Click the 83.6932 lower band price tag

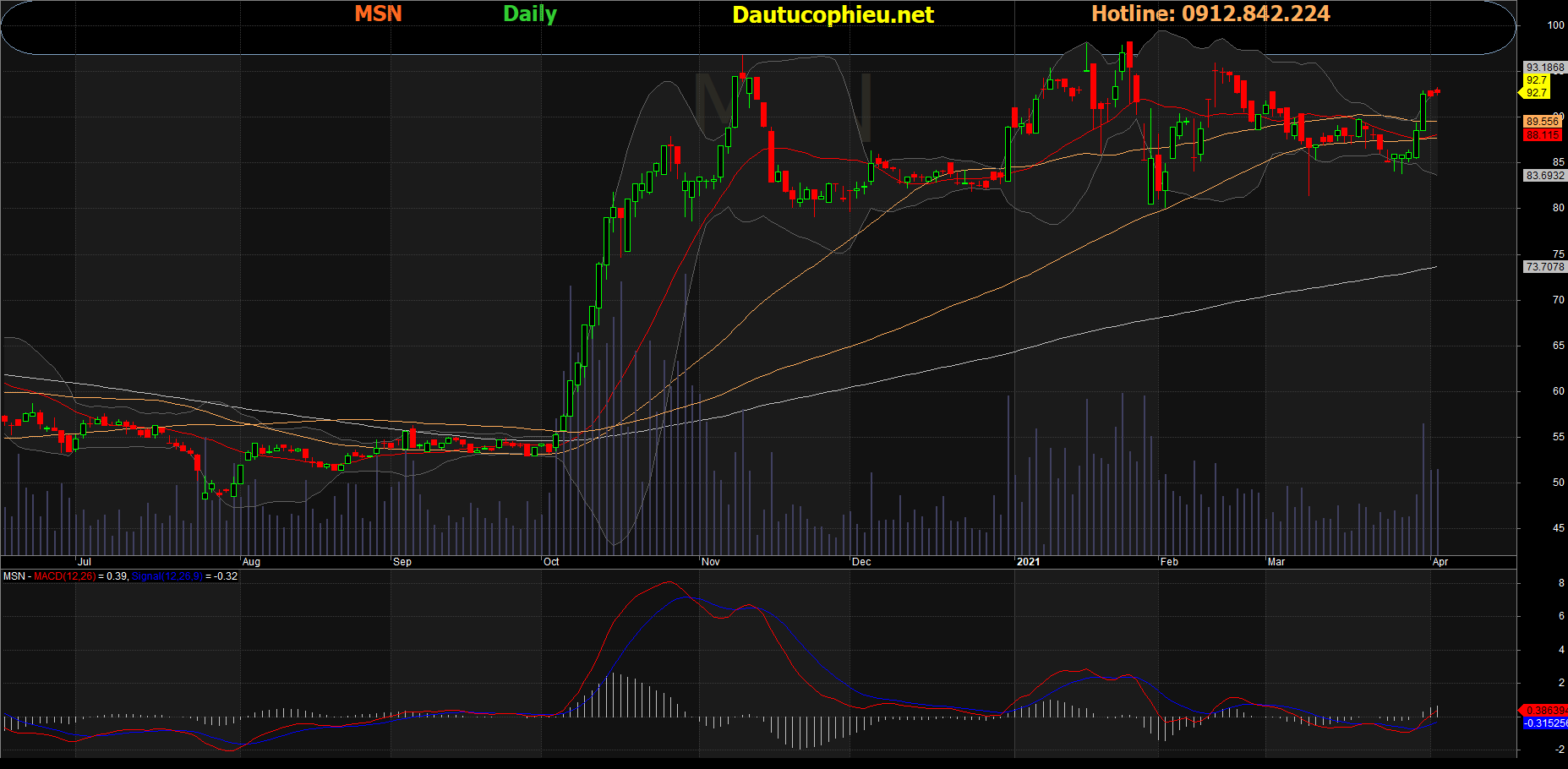click(x=1544, y=176)
